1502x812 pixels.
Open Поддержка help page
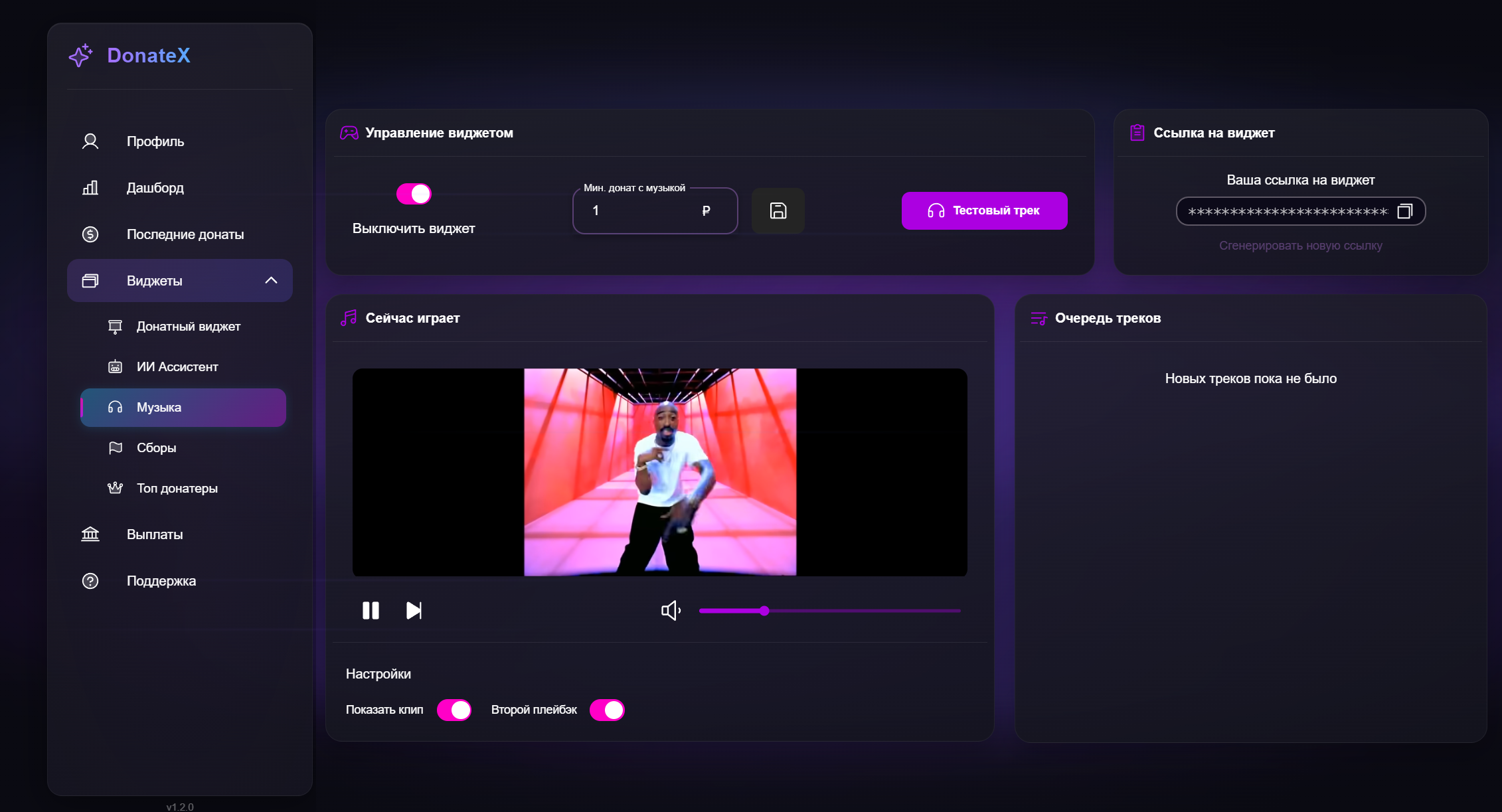pos(179,581)
